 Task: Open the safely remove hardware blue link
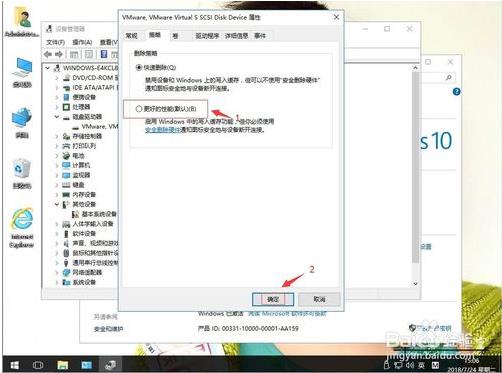pos(163,130)
